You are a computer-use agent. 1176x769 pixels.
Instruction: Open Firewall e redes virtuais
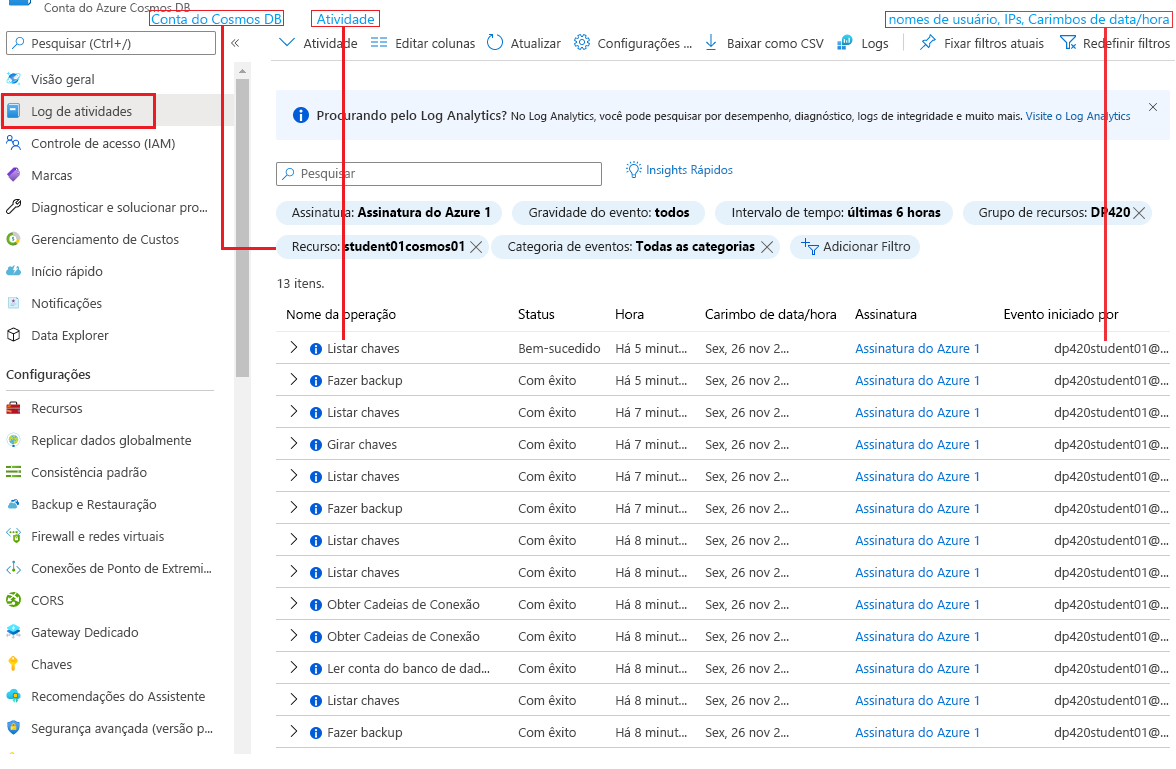pyautogui.click(x=97, y=536)
